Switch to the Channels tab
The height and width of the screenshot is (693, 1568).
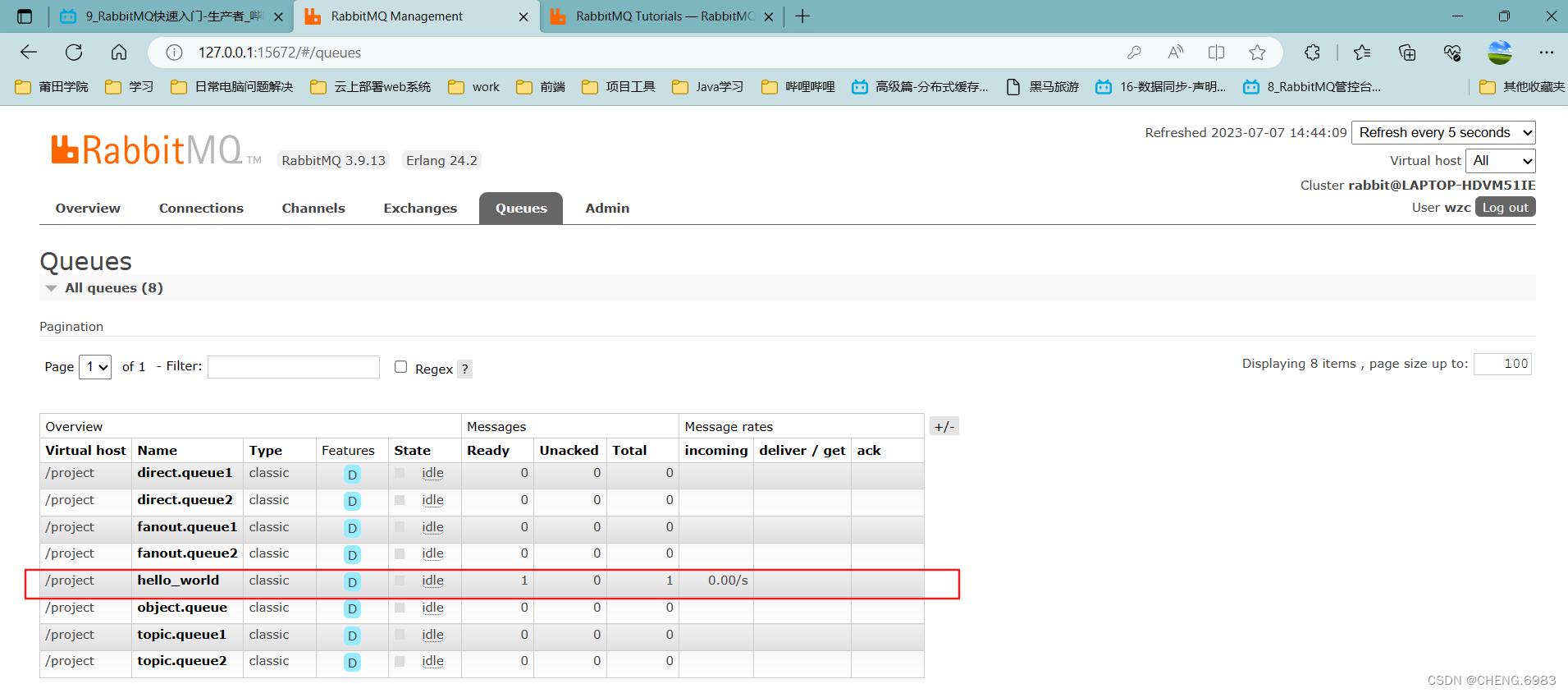pyautogui.click(x=313, y=209)
